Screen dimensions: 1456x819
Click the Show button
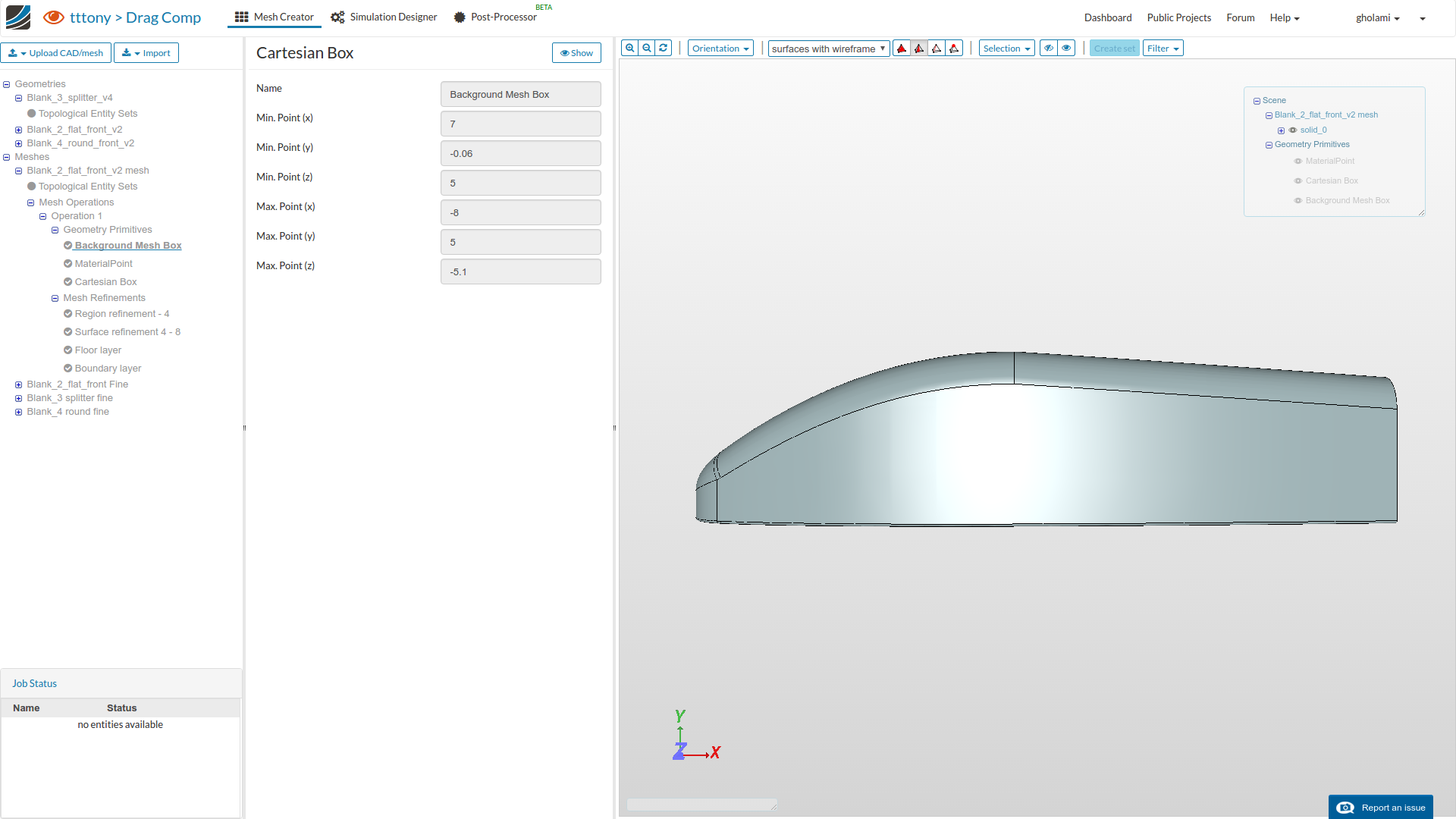coord(576,53)
